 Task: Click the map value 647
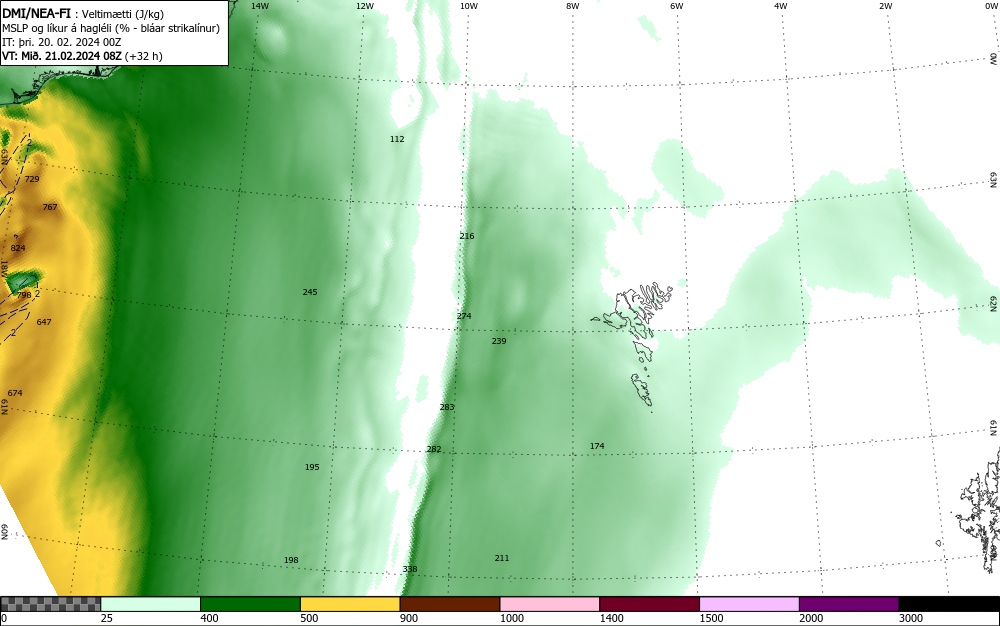point(44,322)
